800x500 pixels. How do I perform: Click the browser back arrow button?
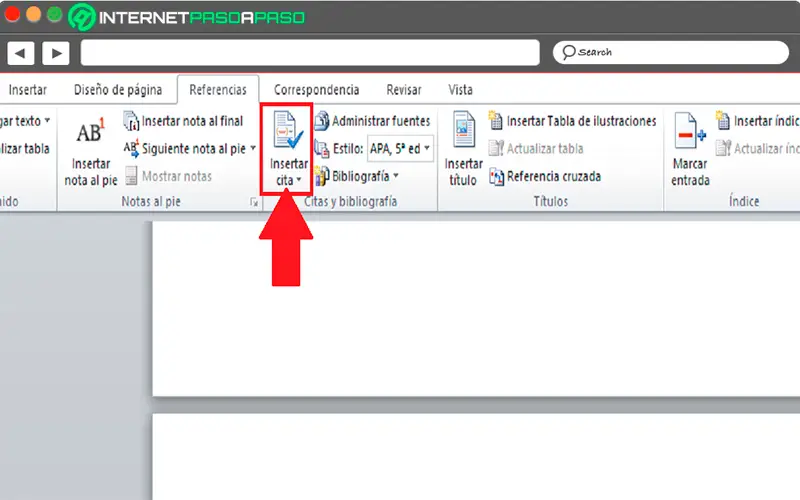21,53
